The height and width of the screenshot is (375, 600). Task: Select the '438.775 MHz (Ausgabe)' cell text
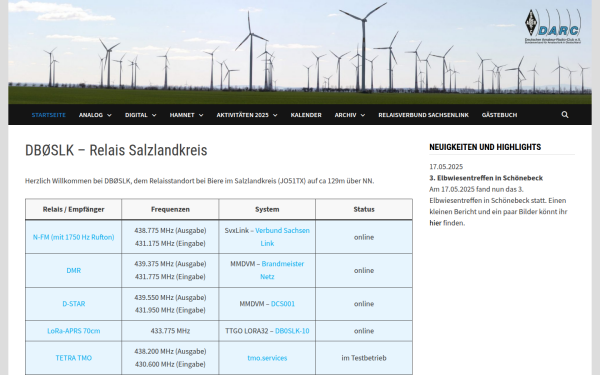(x=170, y=230)
